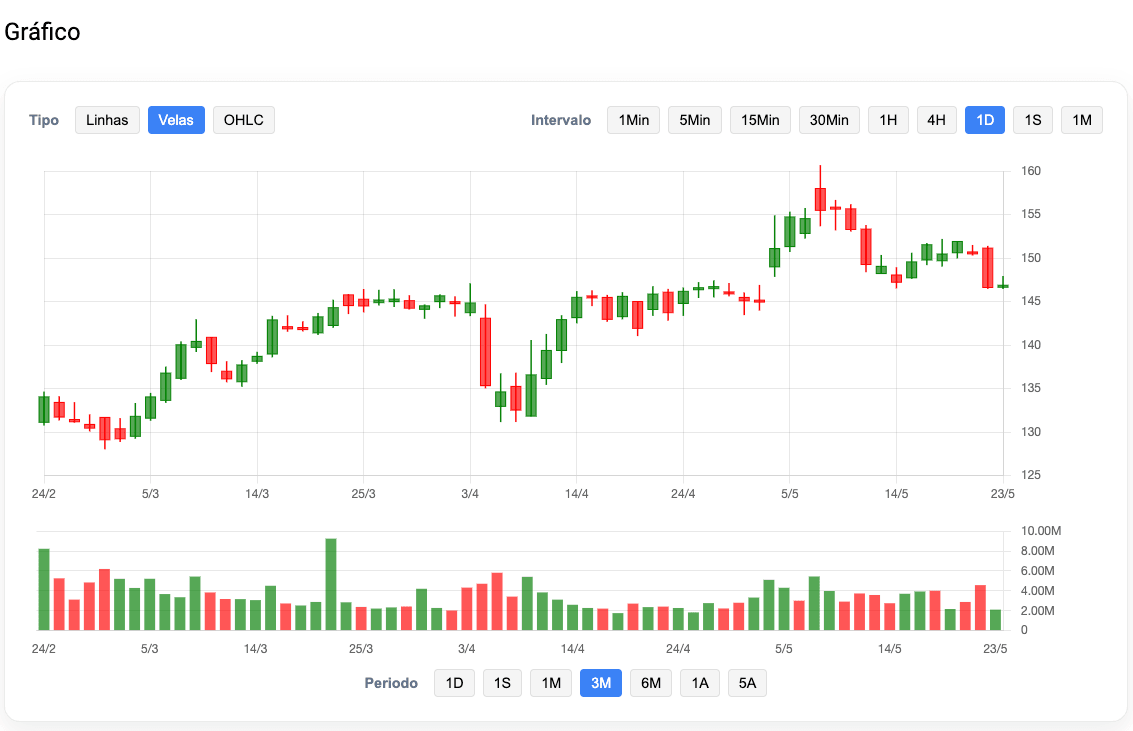Click the highest candle near 160
1133x731 pixels.
click(820, 198)
